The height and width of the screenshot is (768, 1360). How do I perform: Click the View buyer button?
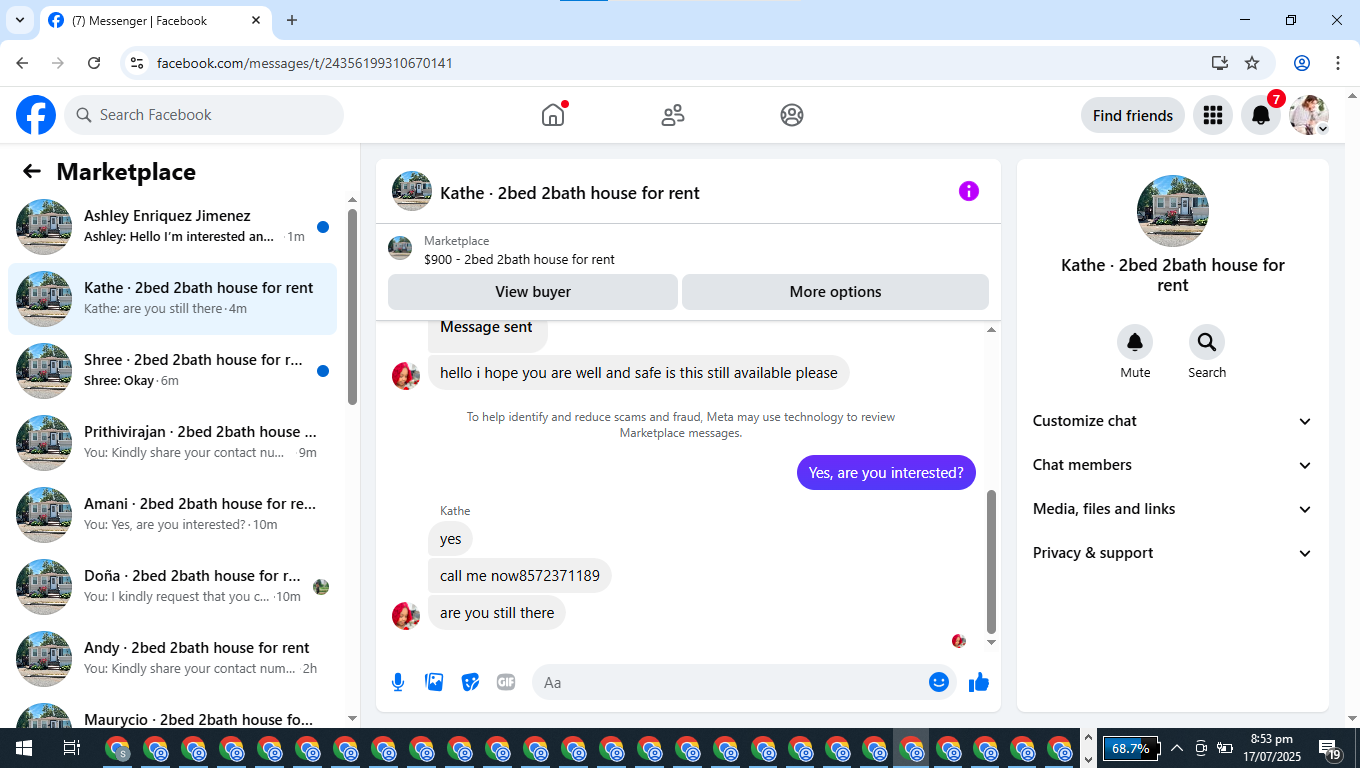click(533, 292)
